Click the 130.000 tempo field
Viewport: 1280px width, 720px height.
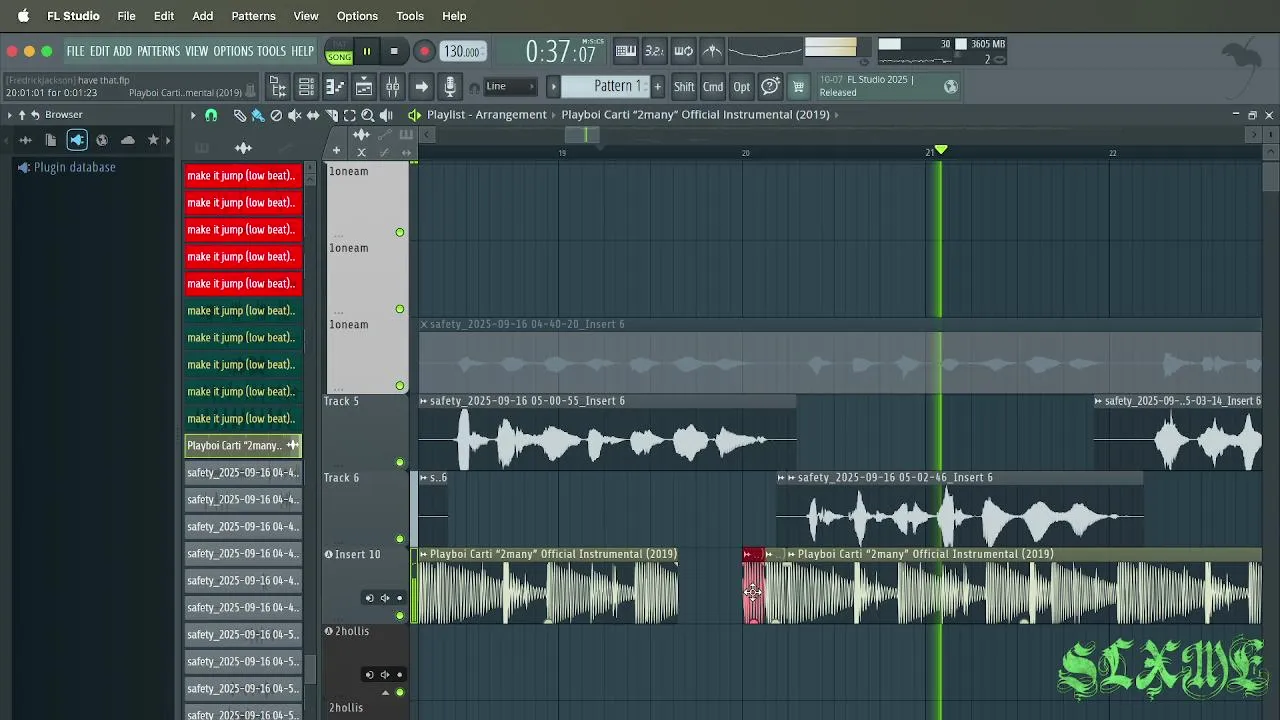462,51
